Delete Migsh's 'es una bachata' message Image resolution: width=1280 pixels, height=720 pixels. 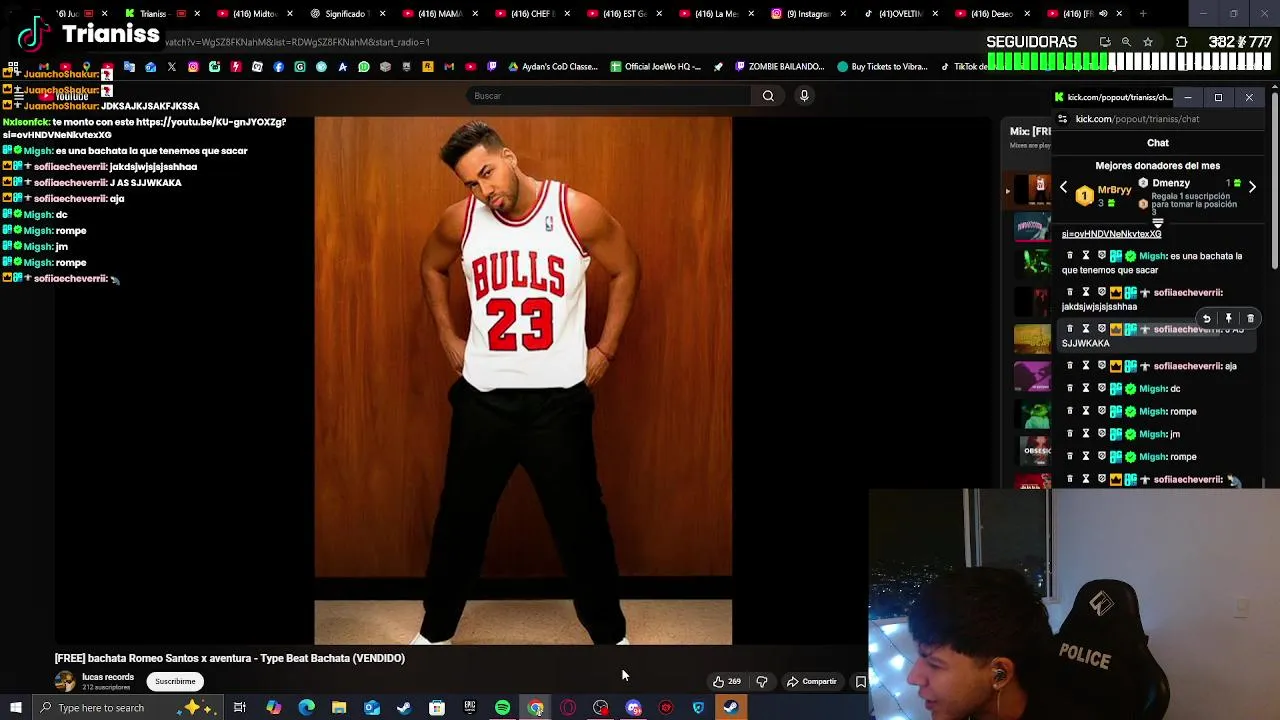(1069, 256)
